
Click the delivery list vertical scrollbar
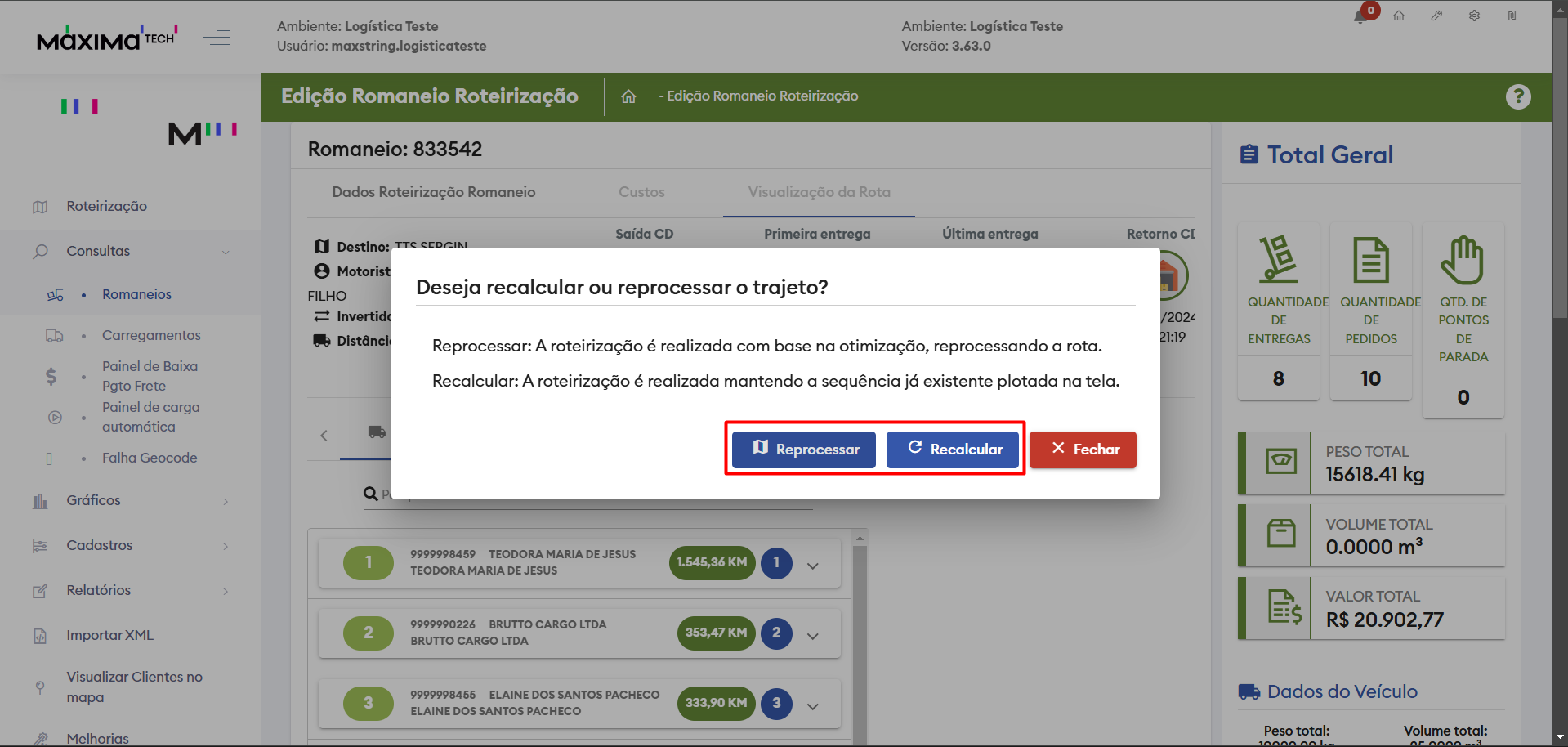pos(860,637)
